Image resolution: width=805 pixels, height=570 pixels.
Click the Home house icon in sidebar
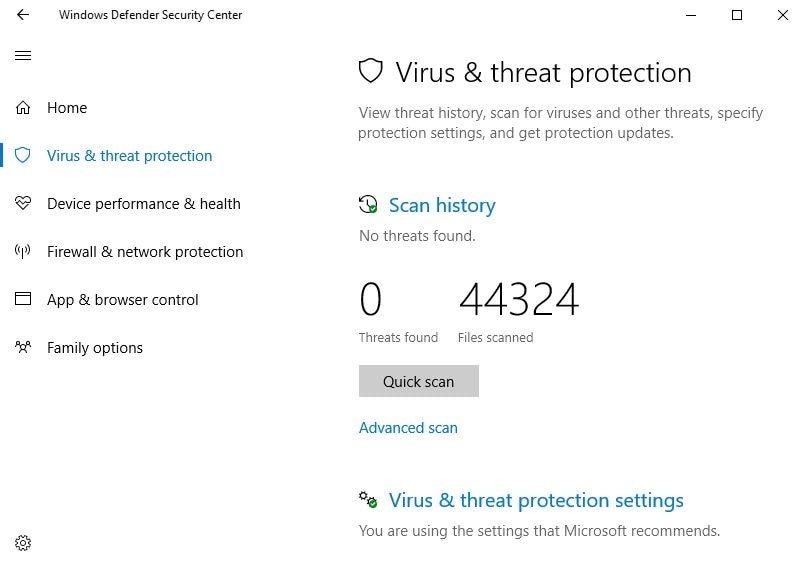coord(23,108)
